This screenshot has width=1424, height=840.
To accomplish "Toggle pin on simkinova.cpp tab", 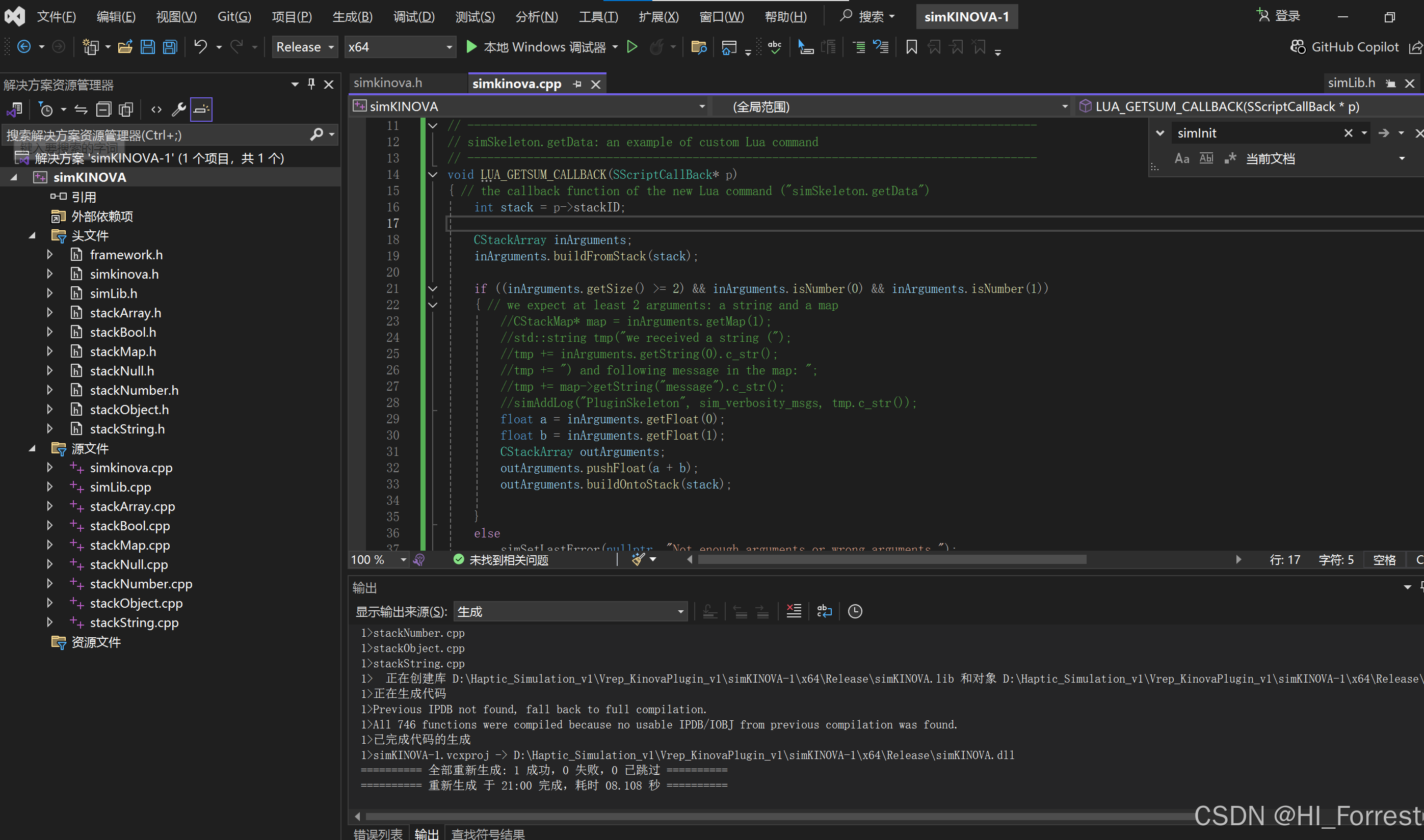I will (577, 84).
